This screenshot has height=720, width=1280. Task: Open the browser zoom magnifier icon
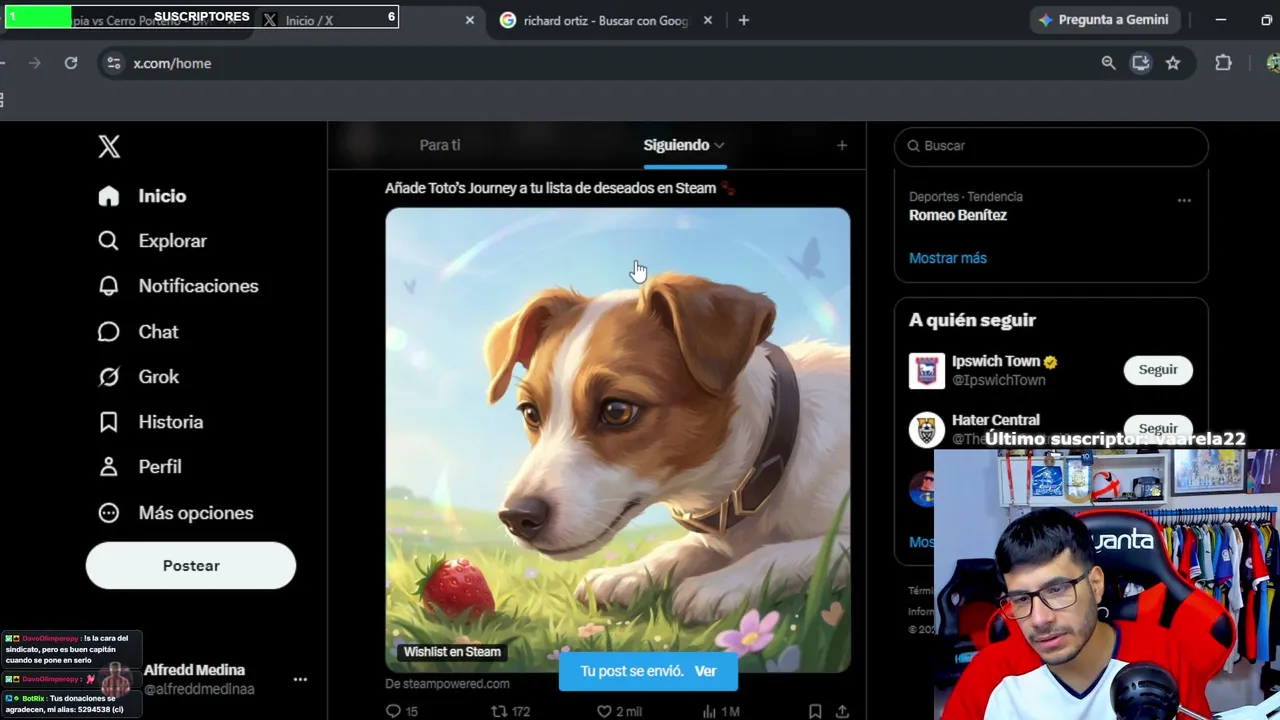(1108, 63)
